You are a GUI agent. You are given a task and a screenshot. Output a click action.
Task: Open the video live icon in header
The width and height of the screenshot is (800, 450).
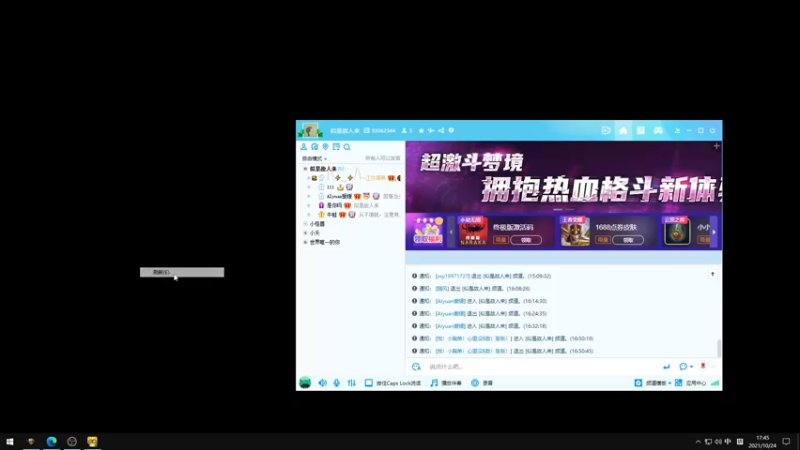[606, 131]
